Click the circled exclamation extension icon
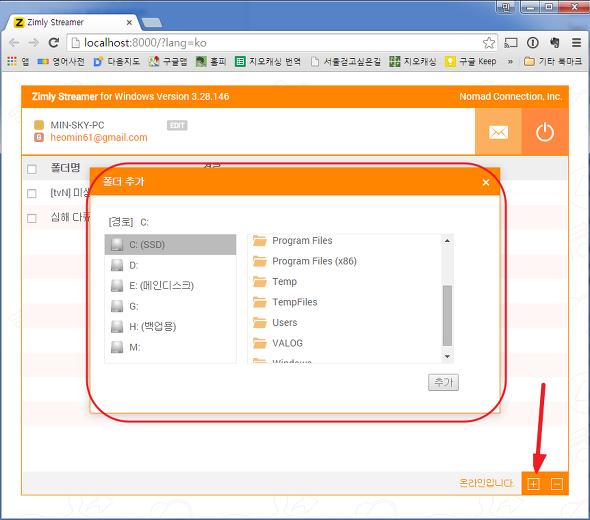Image resolution: width=590 pixels, height=520 pixels. tap(532, 43)
